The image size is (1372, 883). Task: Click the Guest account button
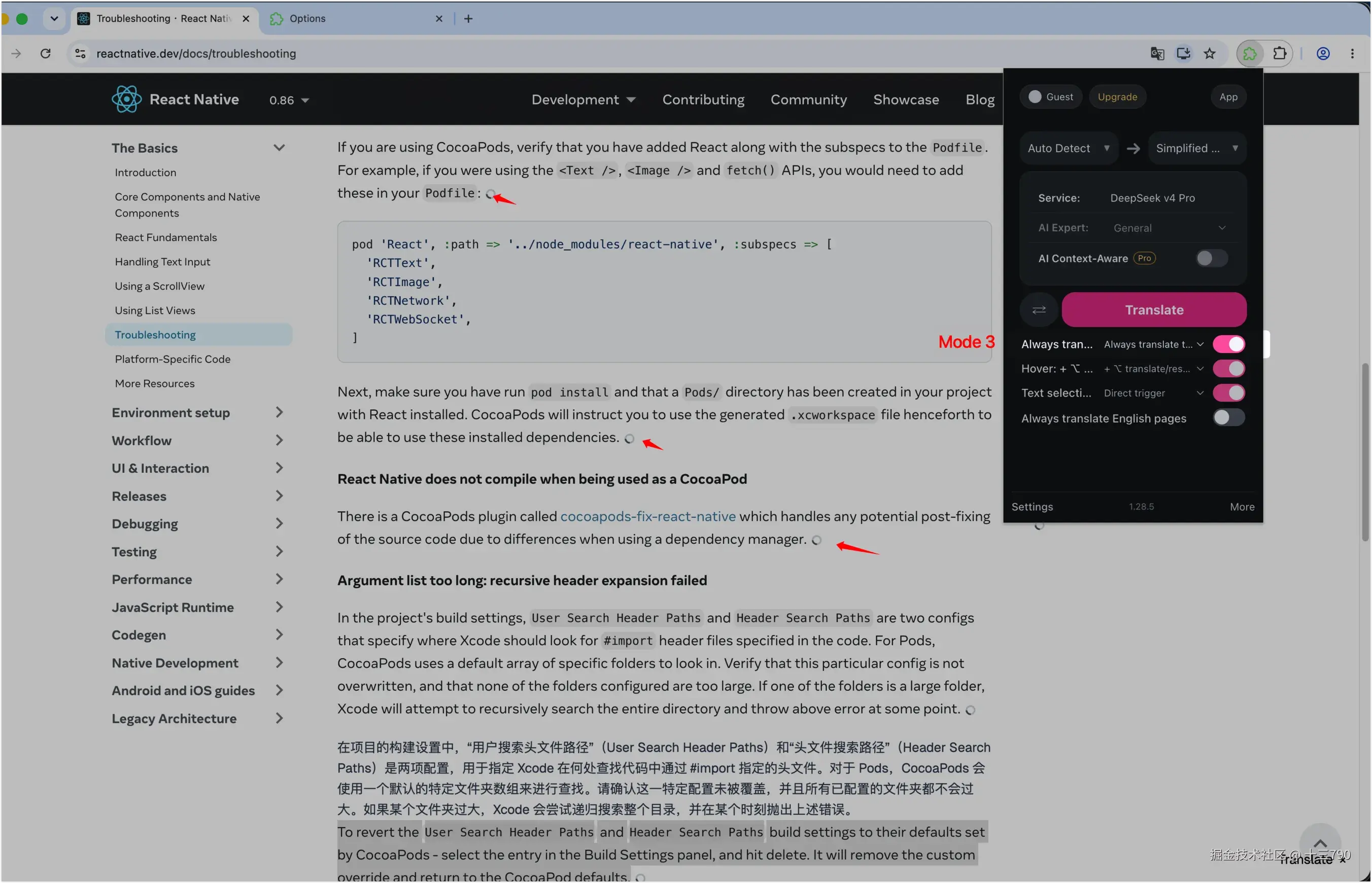click(x=1050, y=97)
